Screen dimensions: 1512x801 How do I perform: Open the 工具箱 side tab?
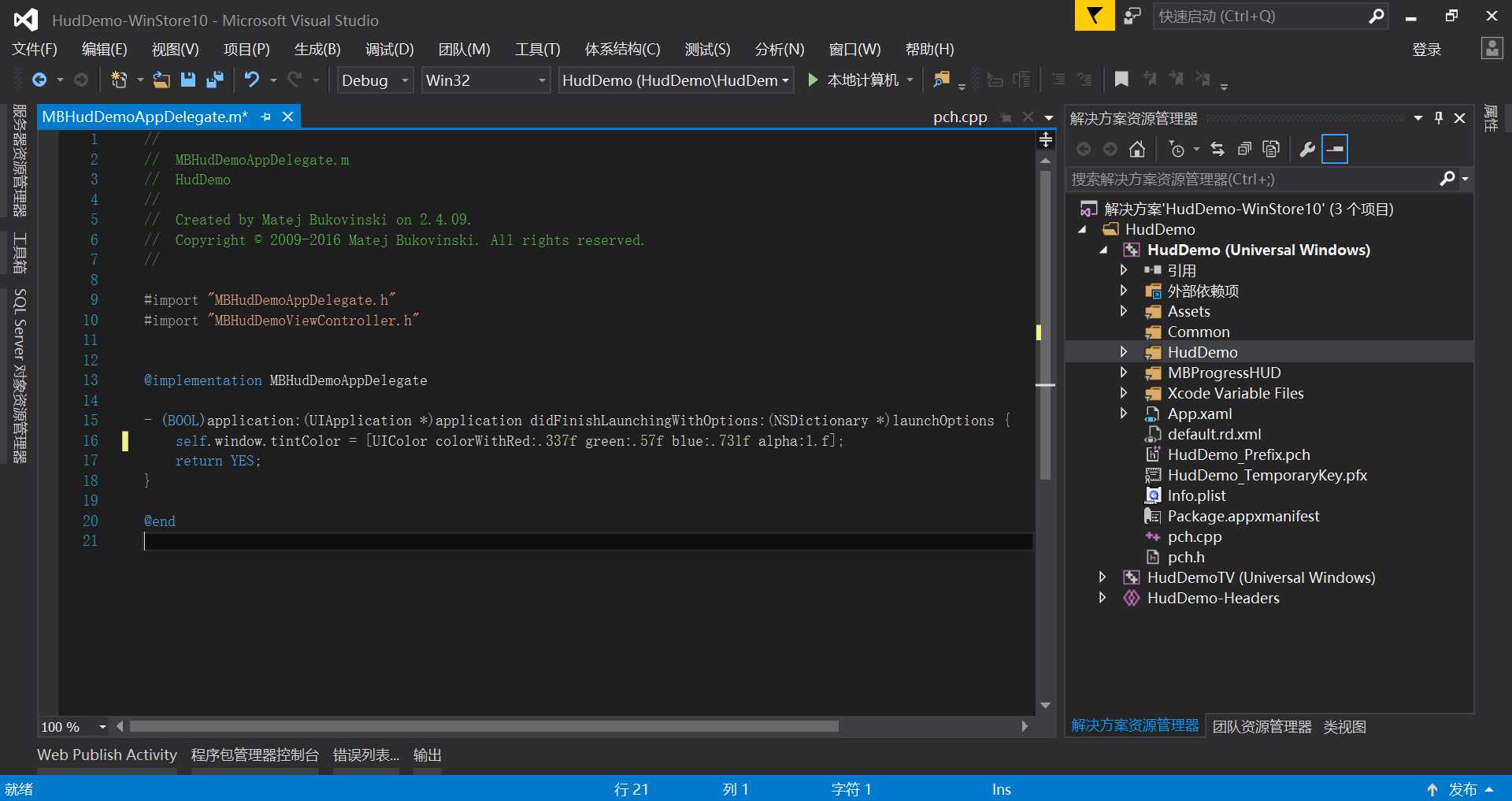pyautogui.click(x=20, y=252)
